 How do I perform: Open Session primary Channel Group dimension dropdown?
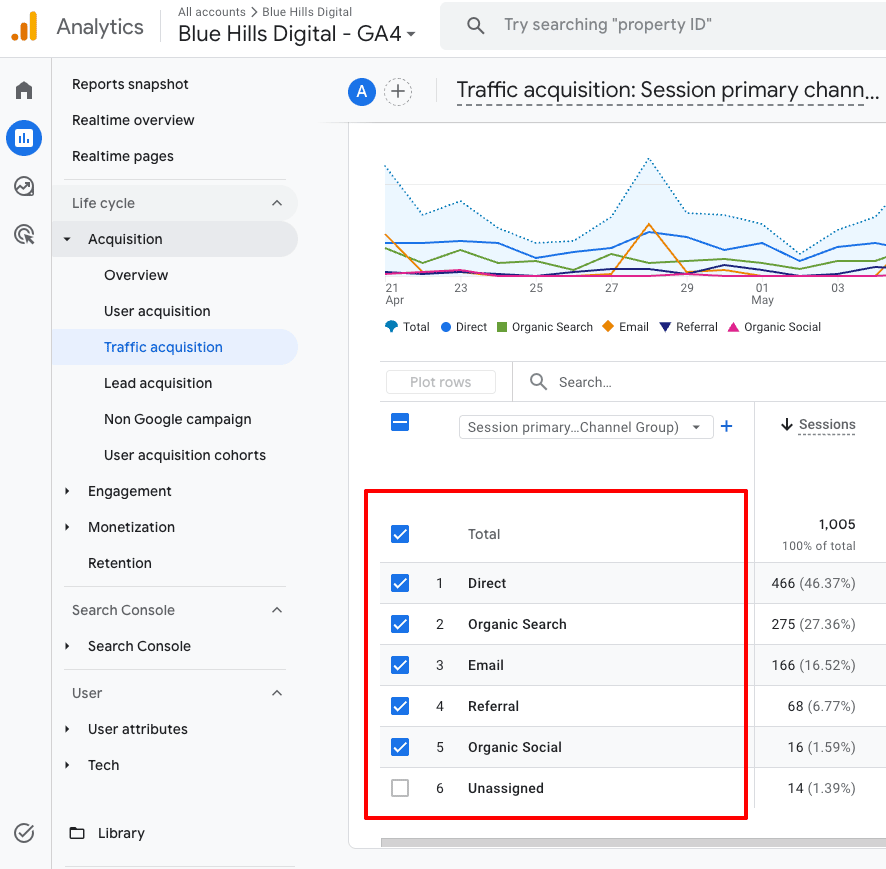click(x=586, y=427)
